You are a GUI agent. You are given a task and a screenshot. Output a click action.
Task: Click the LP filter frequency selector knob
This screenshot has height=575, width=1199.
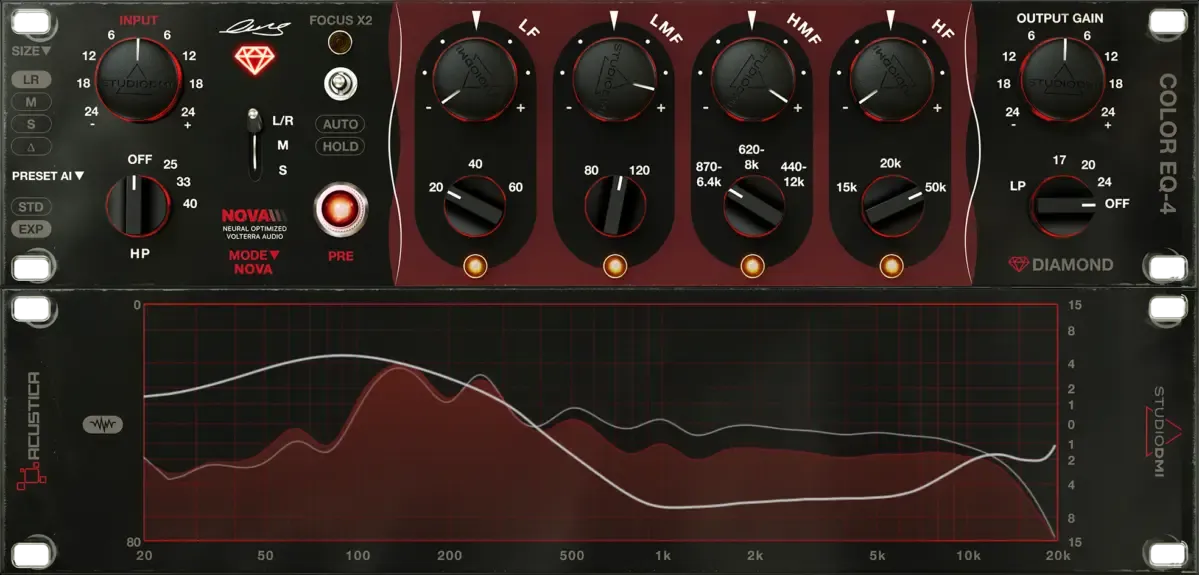1063,206
